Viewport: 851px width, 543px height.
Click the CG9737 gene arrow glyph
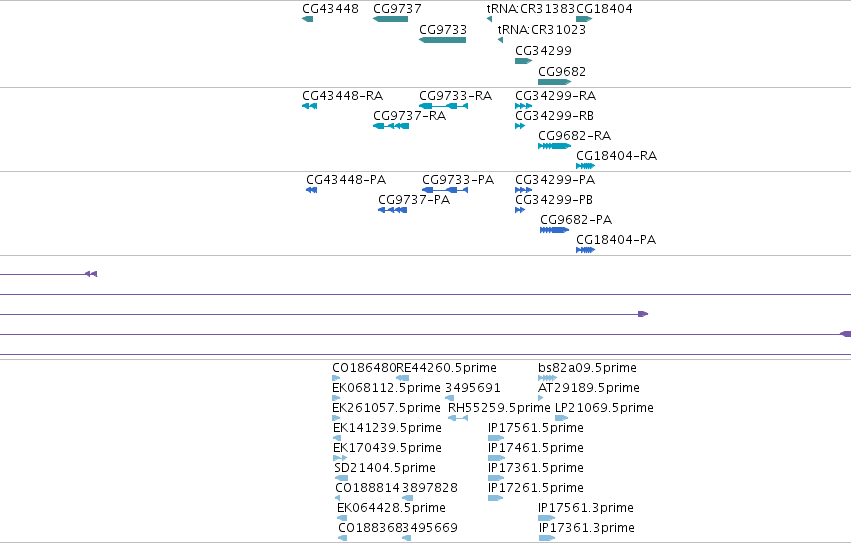[x=391, y=19]
